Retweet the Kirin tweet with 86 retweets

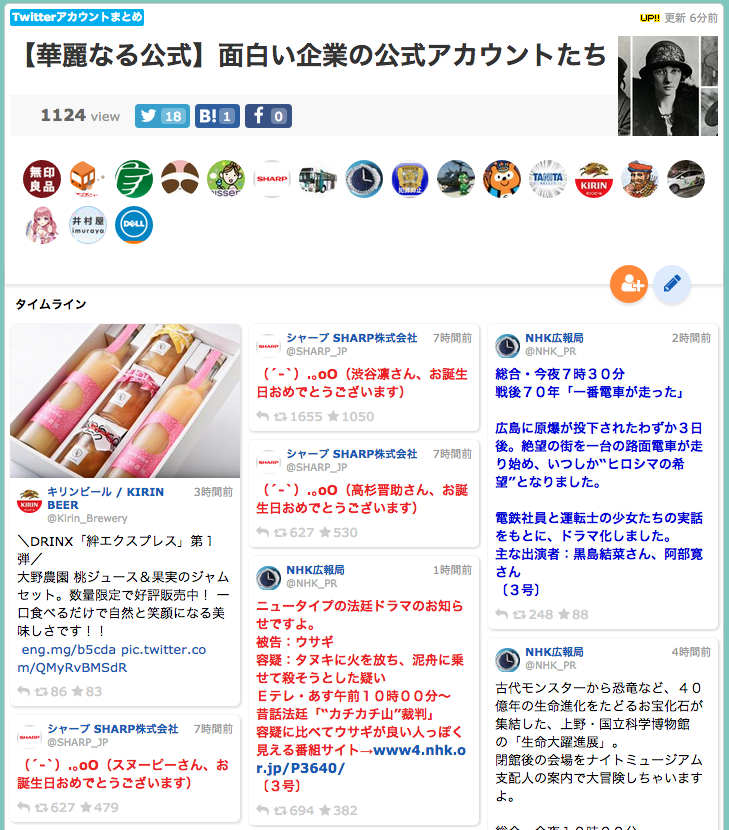(x=51, y=691)
